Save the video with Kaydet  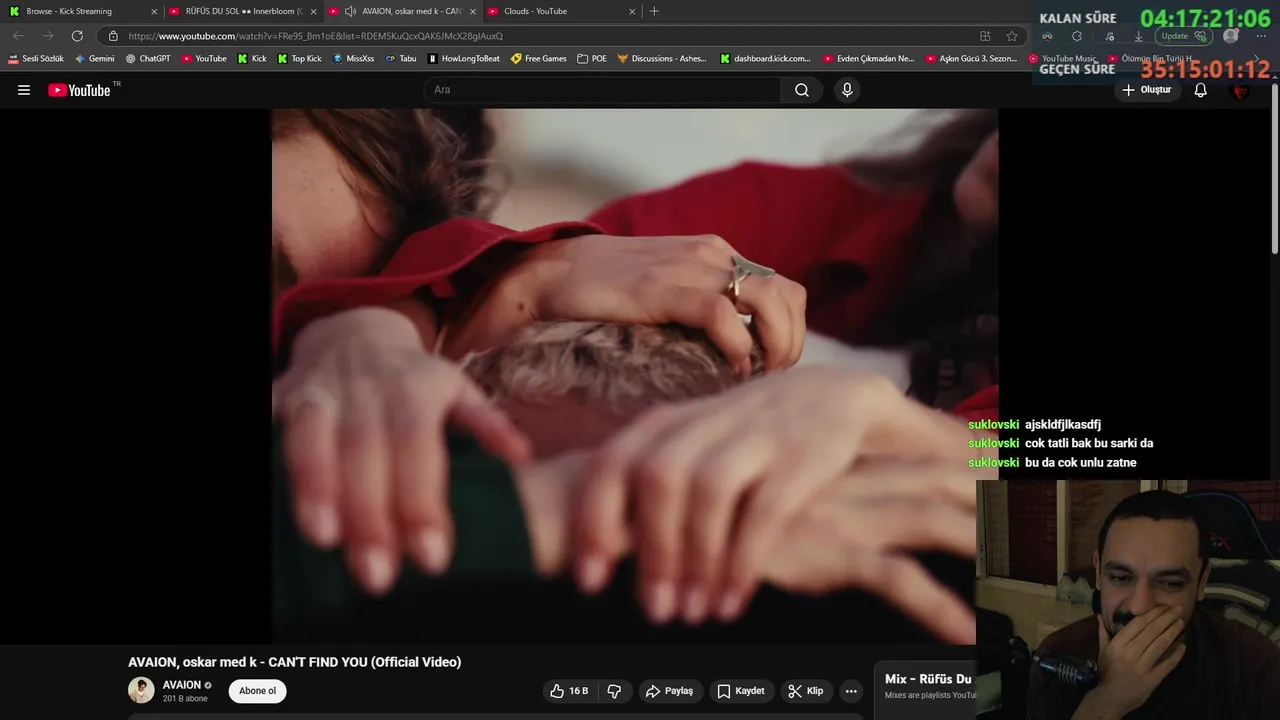(x=741, y=691)
